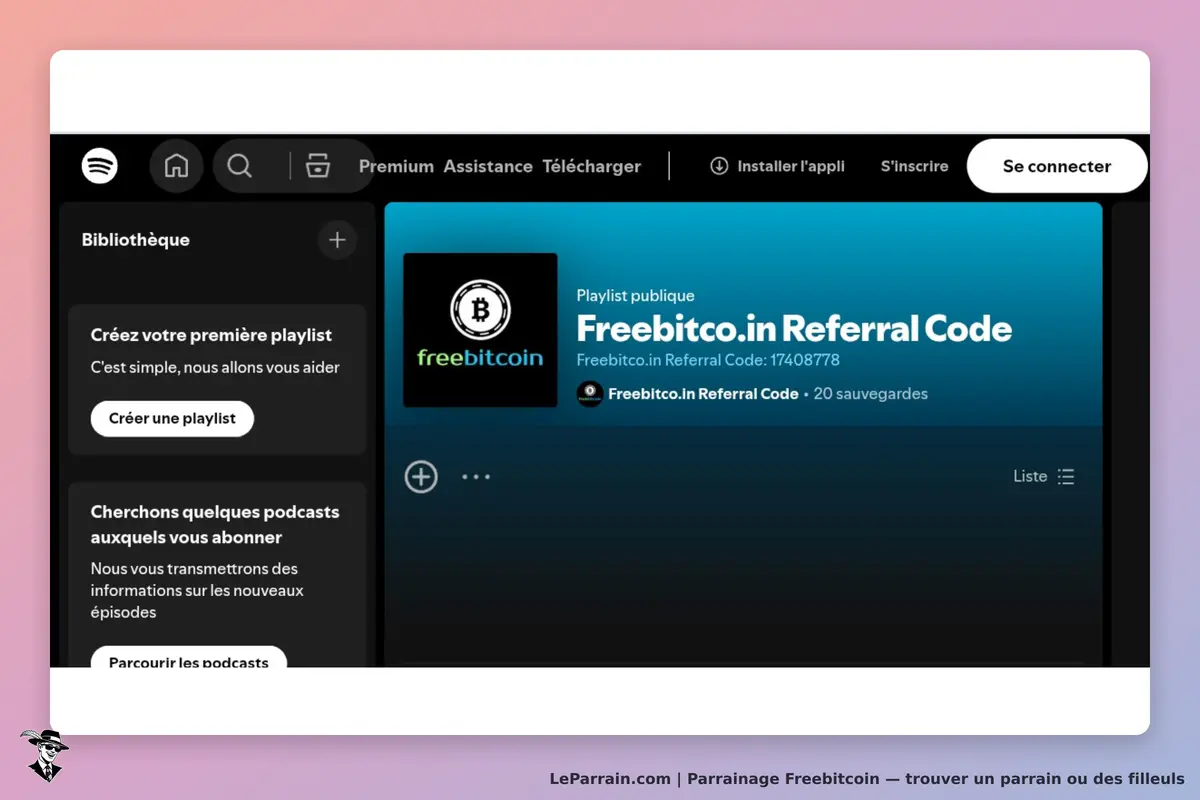This screenshot has height=800, width=1200.
Task: Add playlist with circled plus icon
Action: point(421,477)
